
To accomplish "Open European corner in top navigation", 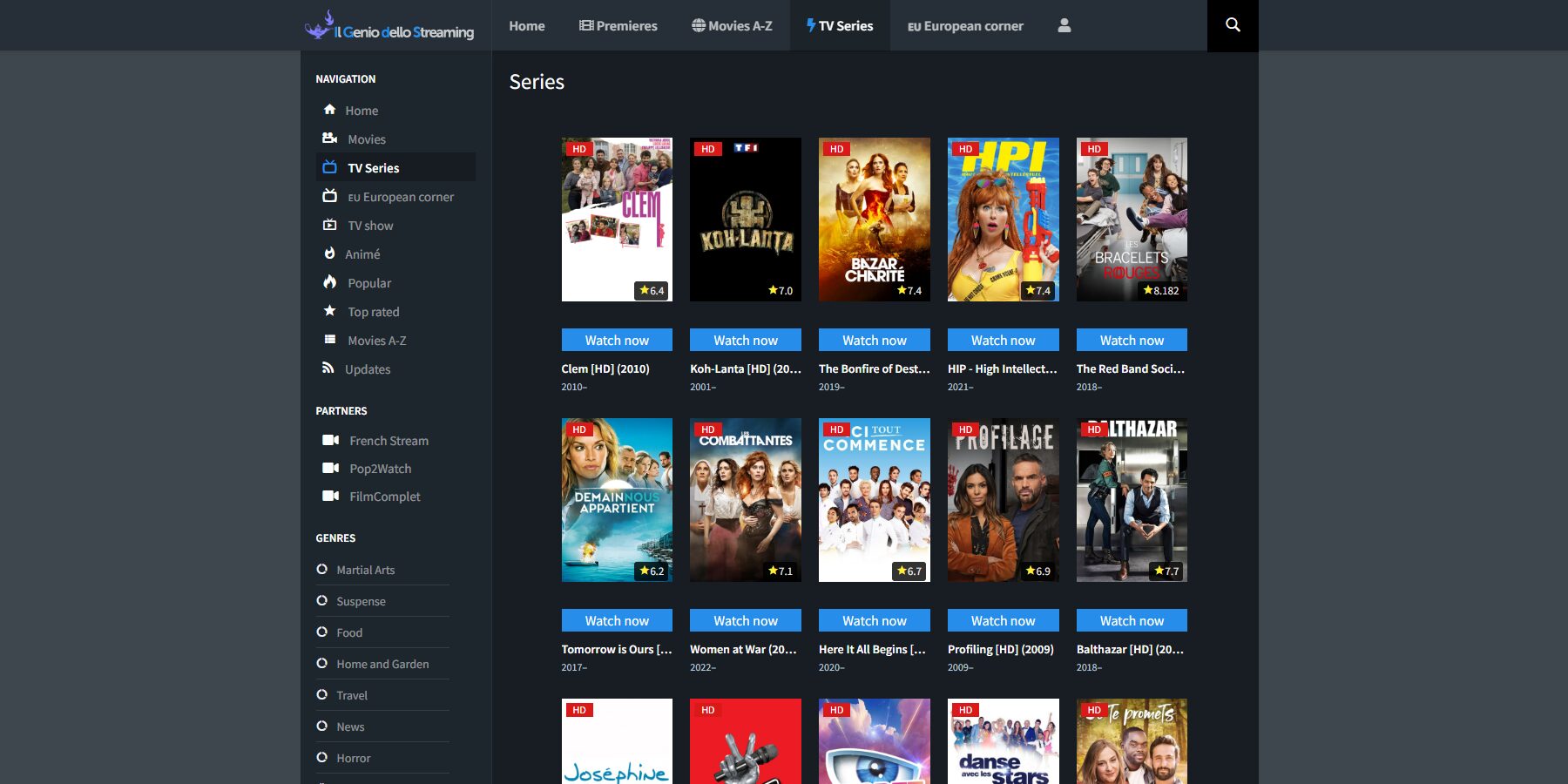I will click(965, 25).
